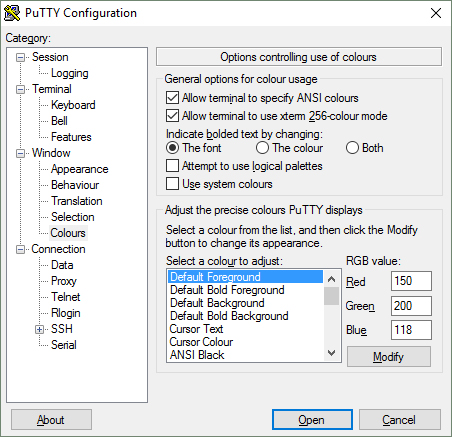Open the Proxy connection settings

coord(64,281)
